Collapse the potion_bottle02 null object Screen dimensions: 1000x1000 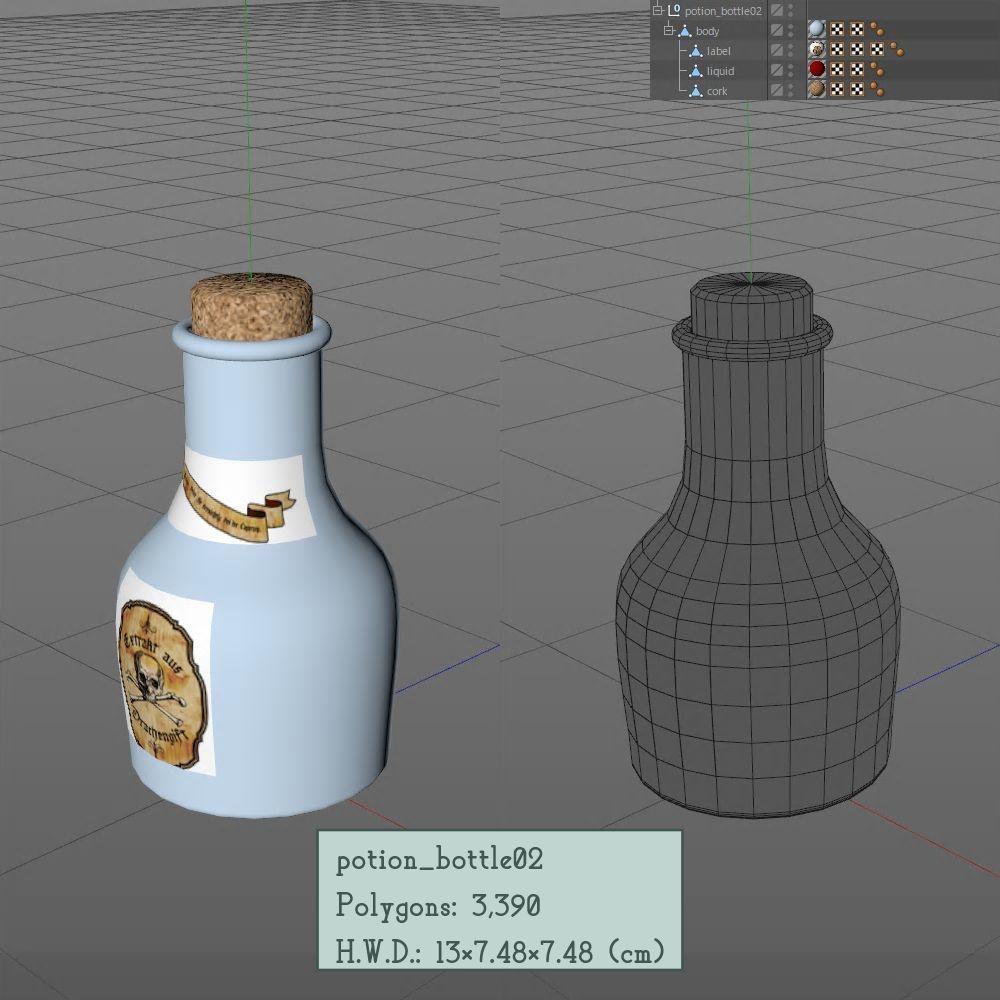(x=658, y=10)
